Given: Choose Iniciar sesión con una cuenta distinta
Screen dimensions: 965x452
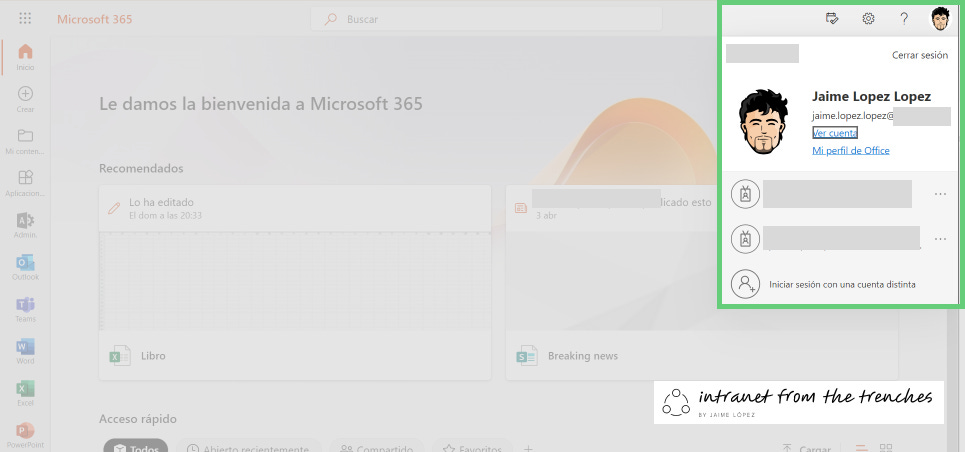Looking at the screenshot, I should tap(842, 285).
